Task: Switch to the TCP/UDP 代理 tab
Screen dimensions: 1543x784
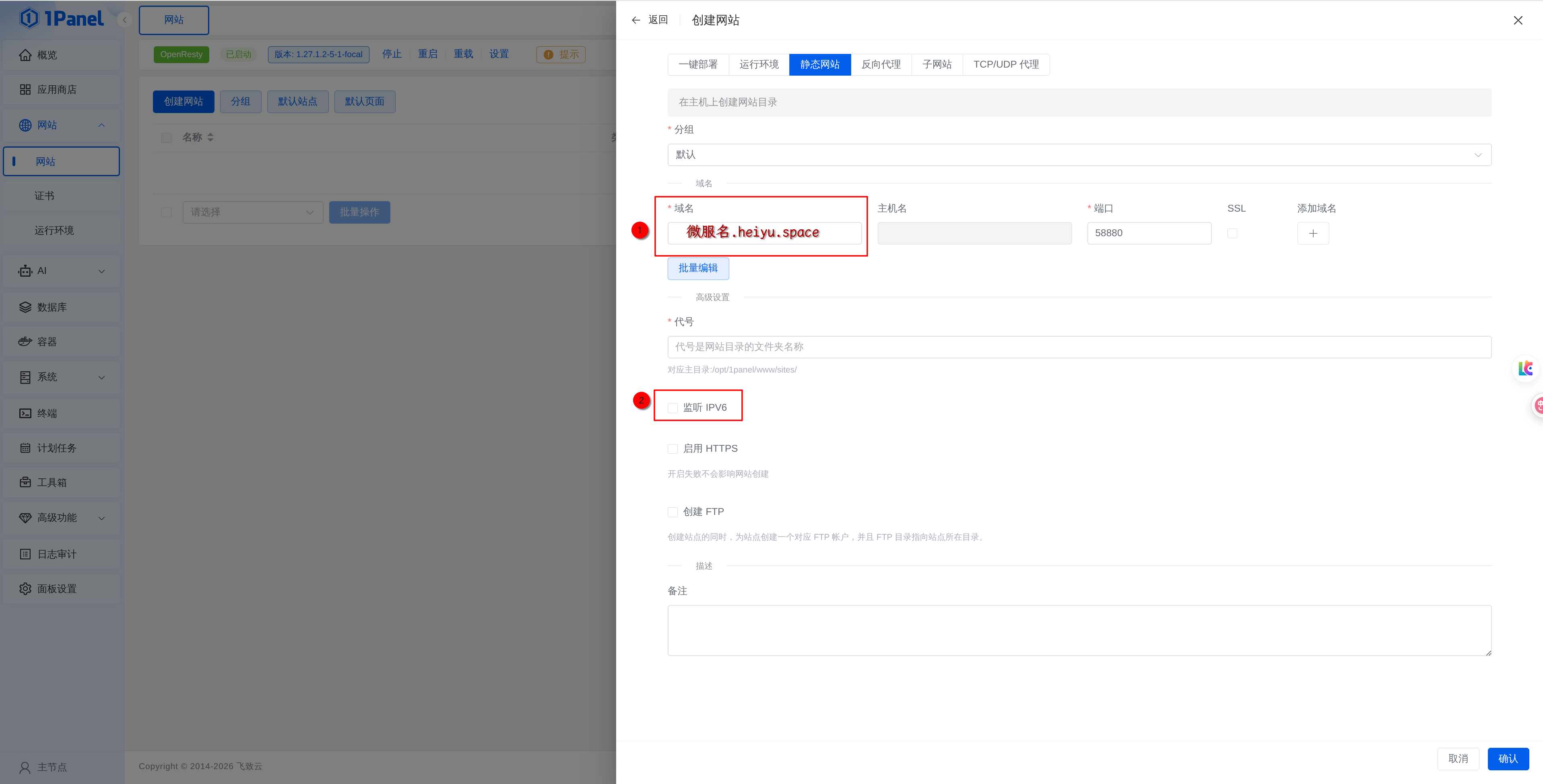Action: click(1006, 65)
